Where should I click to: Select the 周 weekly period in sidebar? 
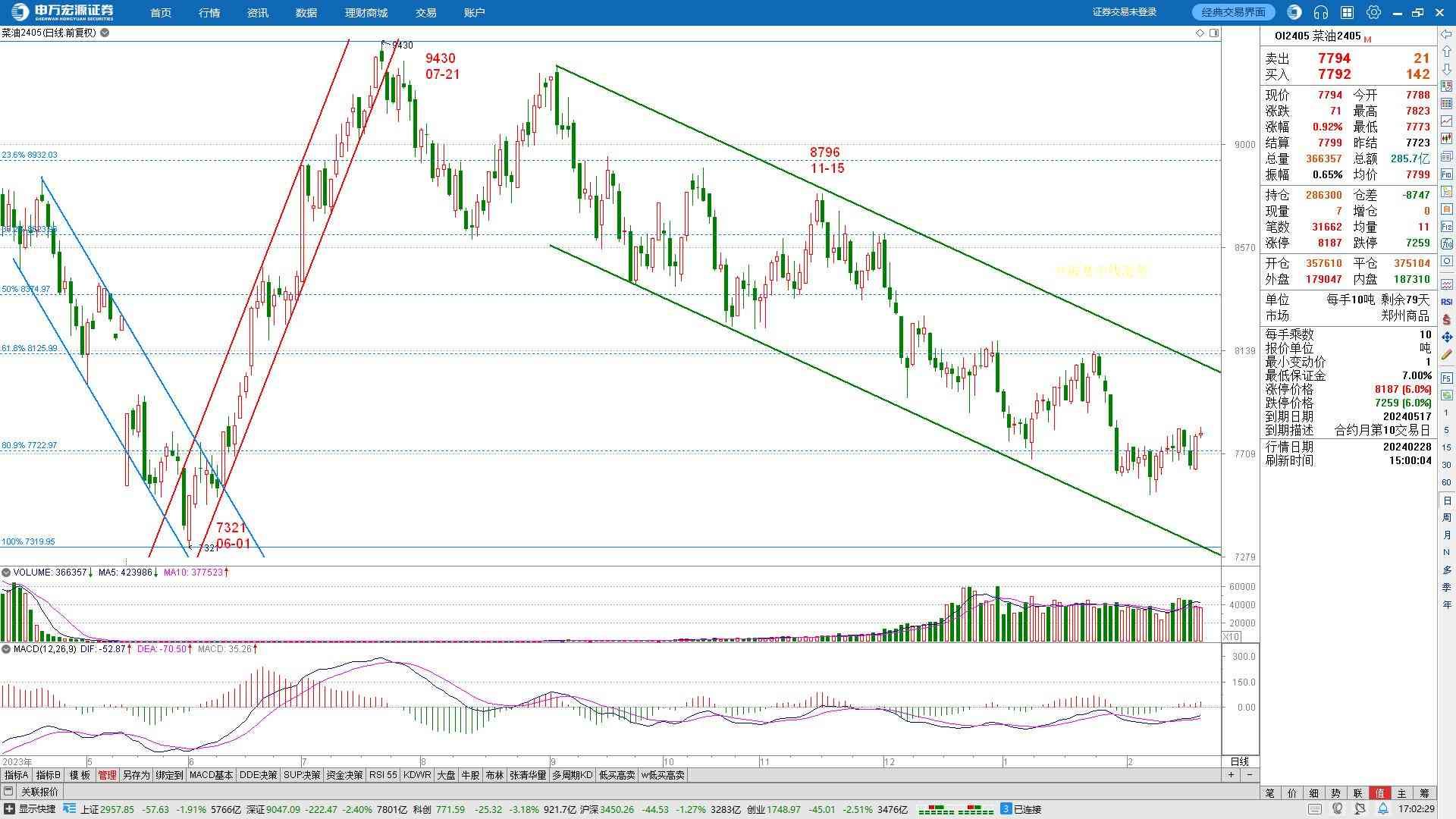[1446, 518]
